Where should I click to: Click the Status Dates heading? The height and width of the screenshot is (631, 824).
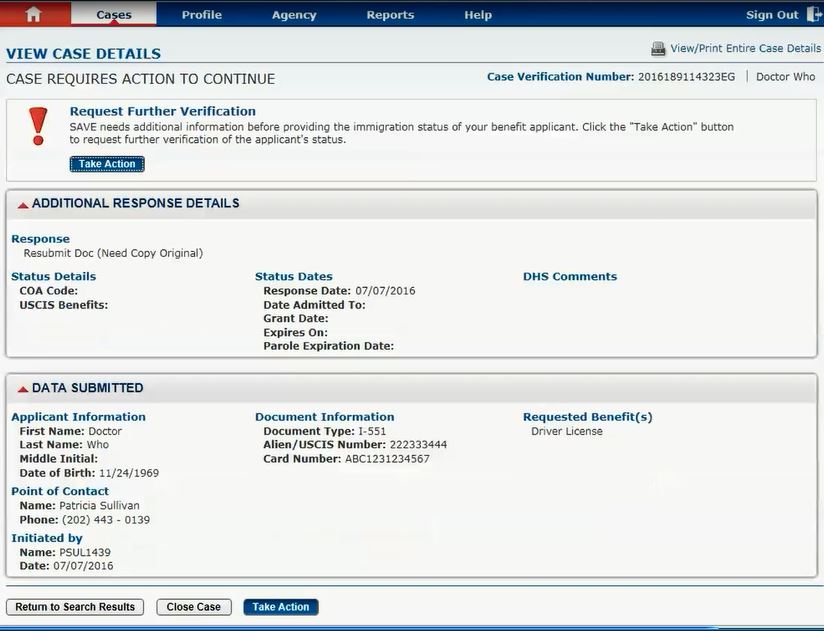click(x=294, y=276)
